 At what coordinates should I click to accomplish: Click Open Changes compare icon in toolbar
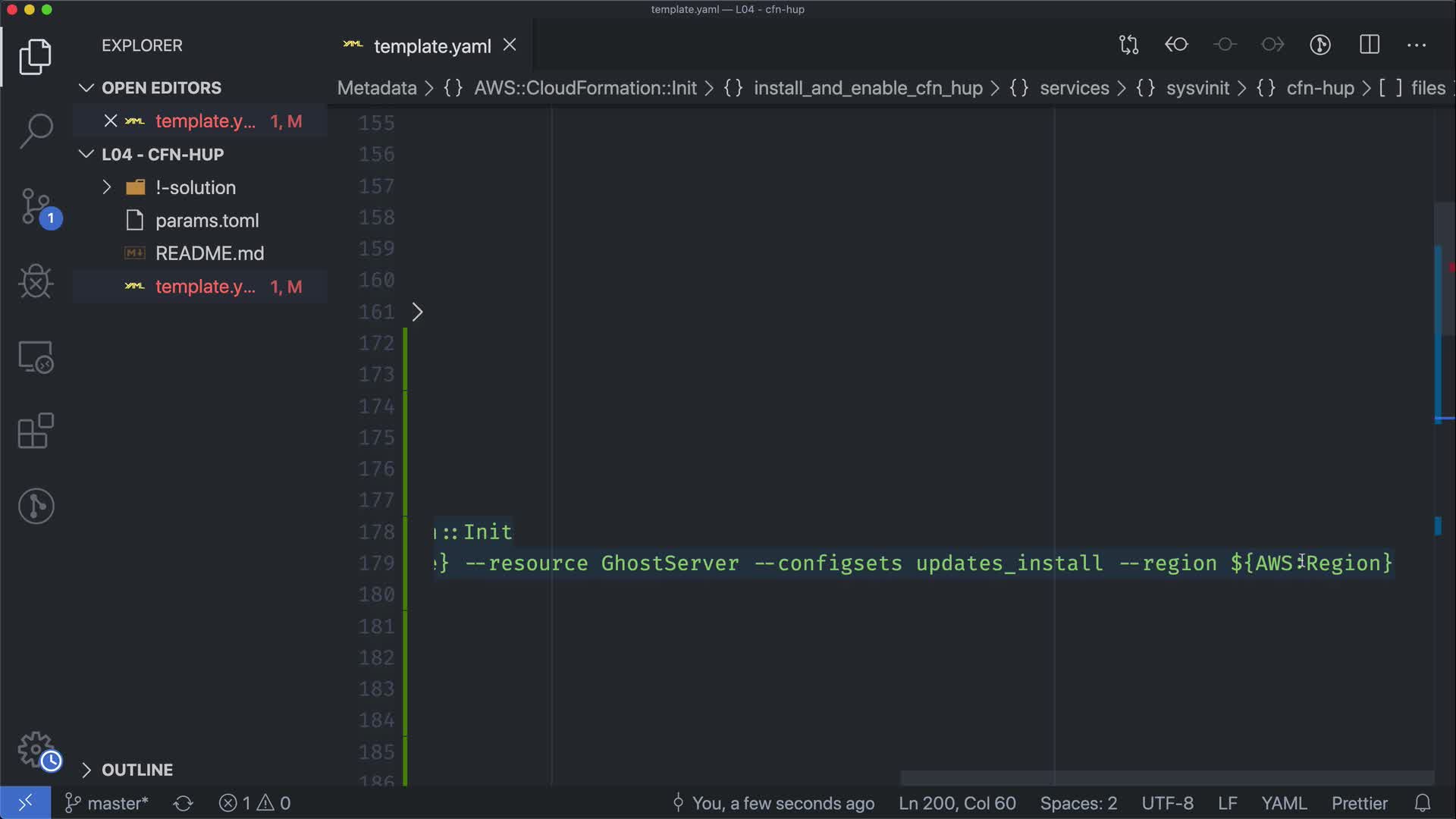point(1128,45)
